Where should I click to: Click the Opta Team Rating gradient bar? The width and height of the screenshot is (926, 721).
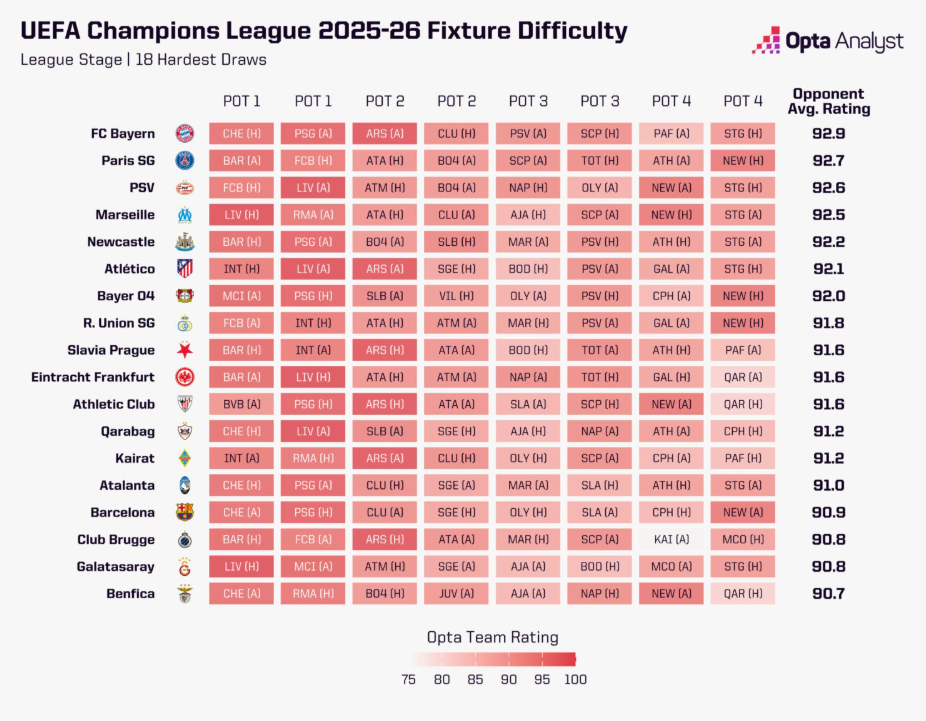click(490, 659)
